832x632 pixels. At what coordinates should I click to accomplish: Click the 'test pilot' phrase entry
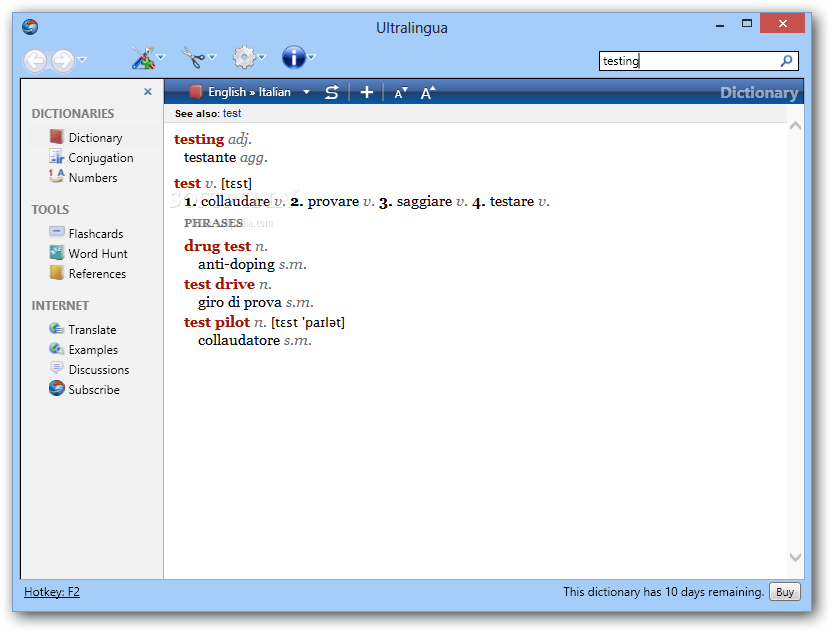[217, 322]
